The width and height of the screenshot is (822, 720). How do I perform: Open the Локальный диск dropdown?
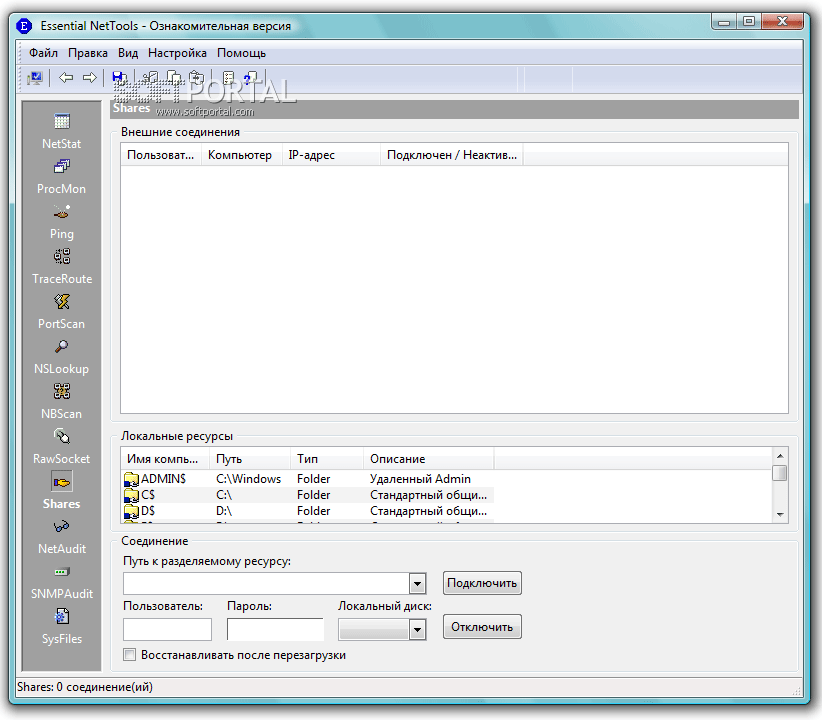[x=417, y=629]
